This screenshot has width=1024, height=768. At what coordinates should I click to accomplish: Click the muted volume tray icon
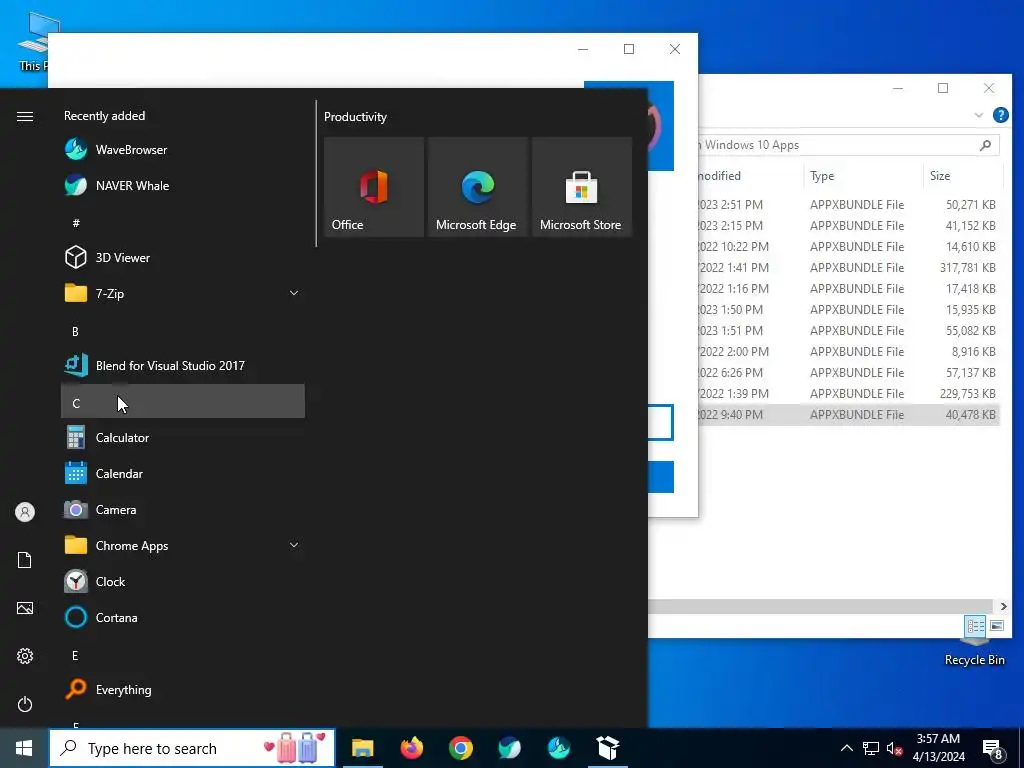pos(894,748)
